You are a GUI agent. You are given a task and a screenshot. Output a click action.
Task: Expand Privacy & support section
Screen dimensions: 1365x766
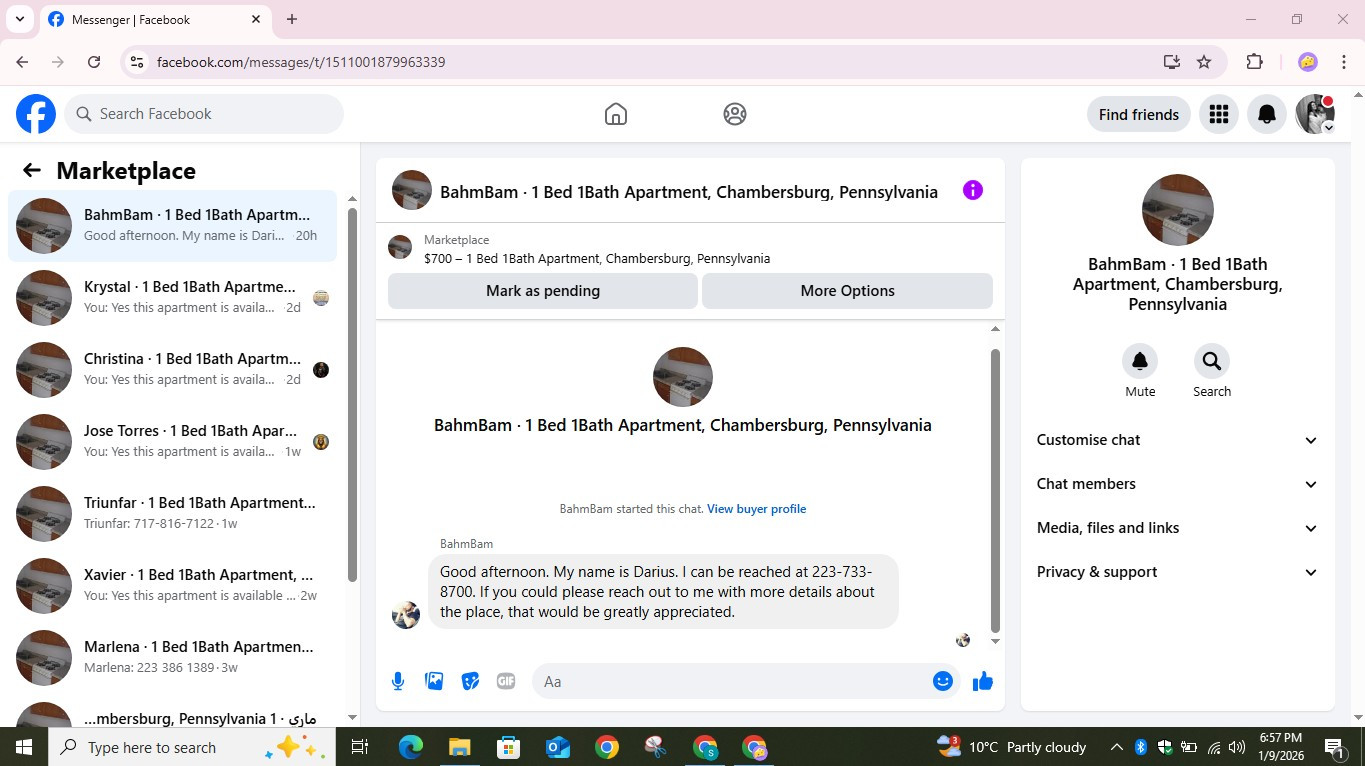1177,572
